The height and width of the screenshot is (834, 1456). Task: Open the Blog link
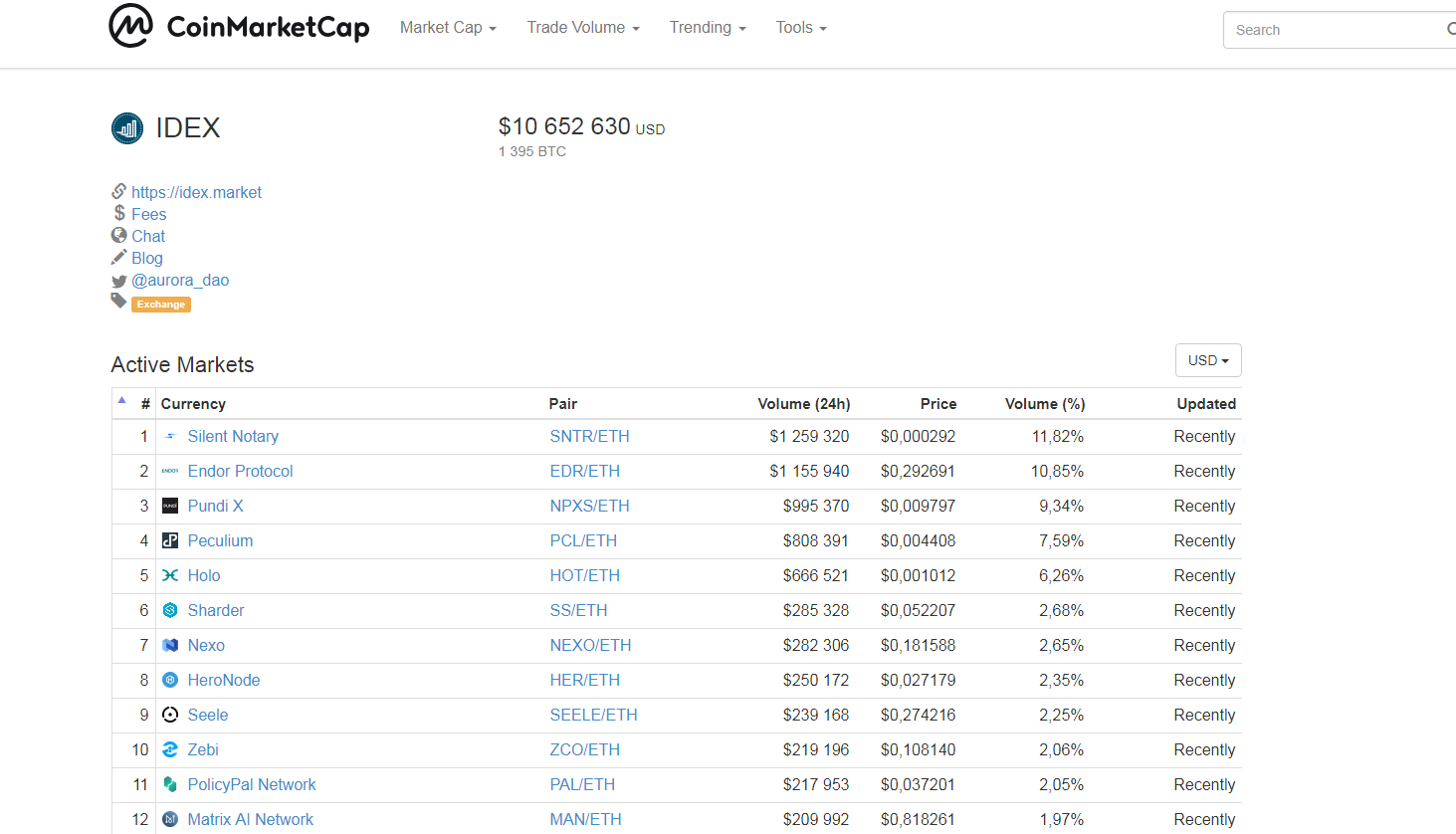pos(147,258)
